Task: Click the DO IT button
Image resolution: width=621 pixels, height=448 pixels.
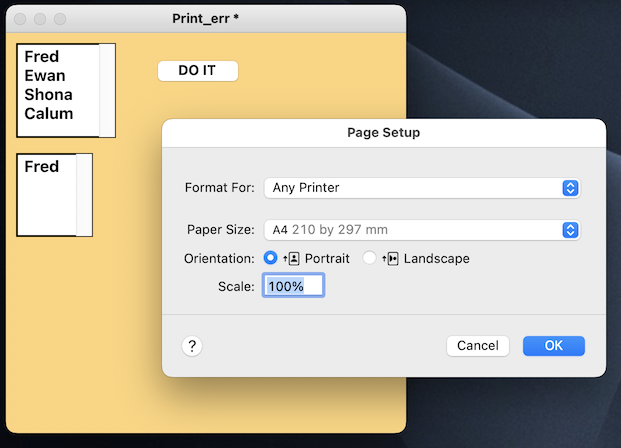Action: (x=197, y=71)
